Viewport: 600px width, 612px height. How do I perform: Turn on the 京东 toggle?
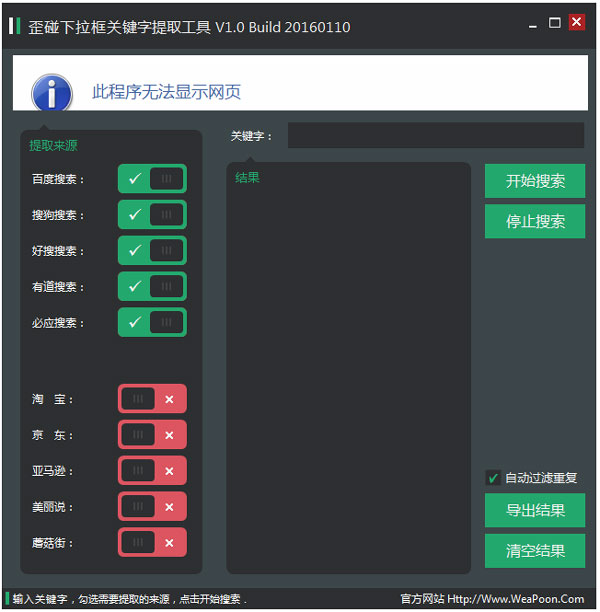(x=152, y=435)
